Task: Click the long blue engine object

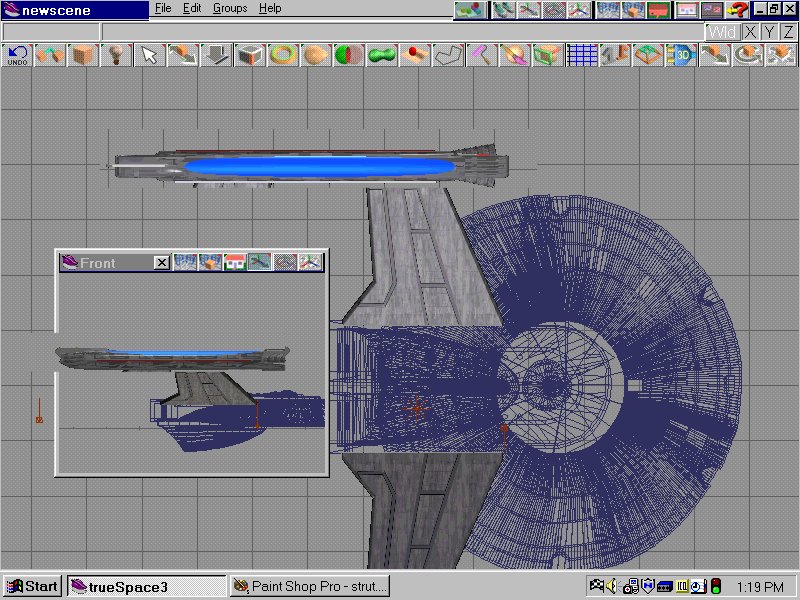Action: coord(319,167)
